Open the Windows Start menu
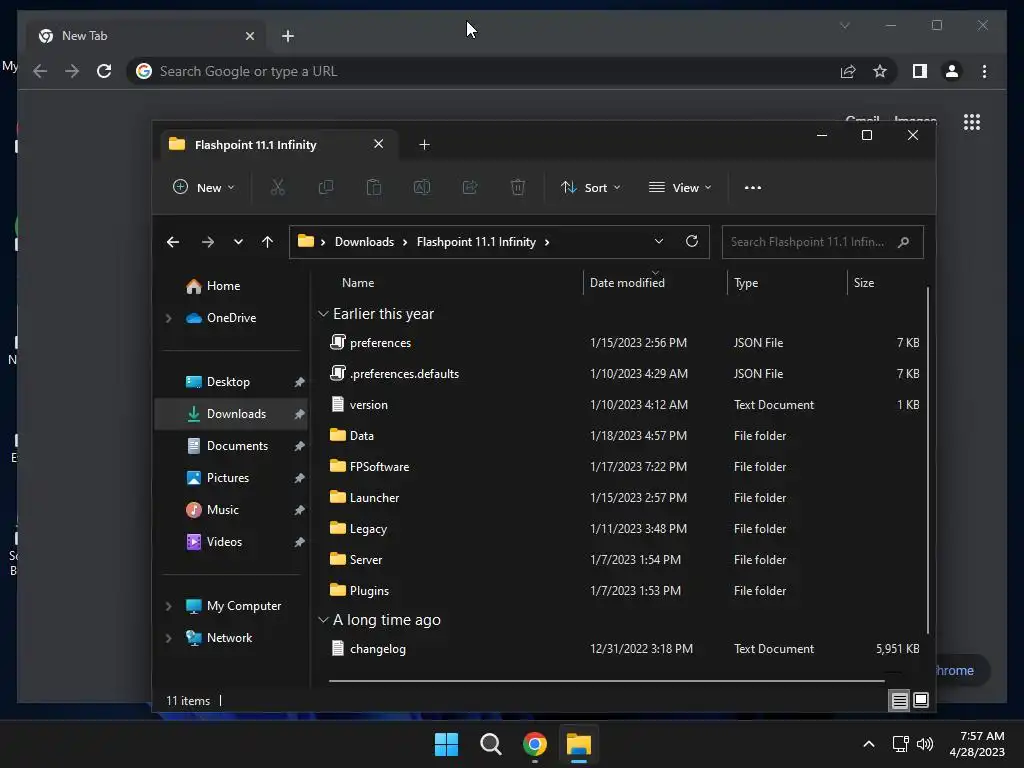Viewport: 1024px width, 768px height. coord(446,744)
